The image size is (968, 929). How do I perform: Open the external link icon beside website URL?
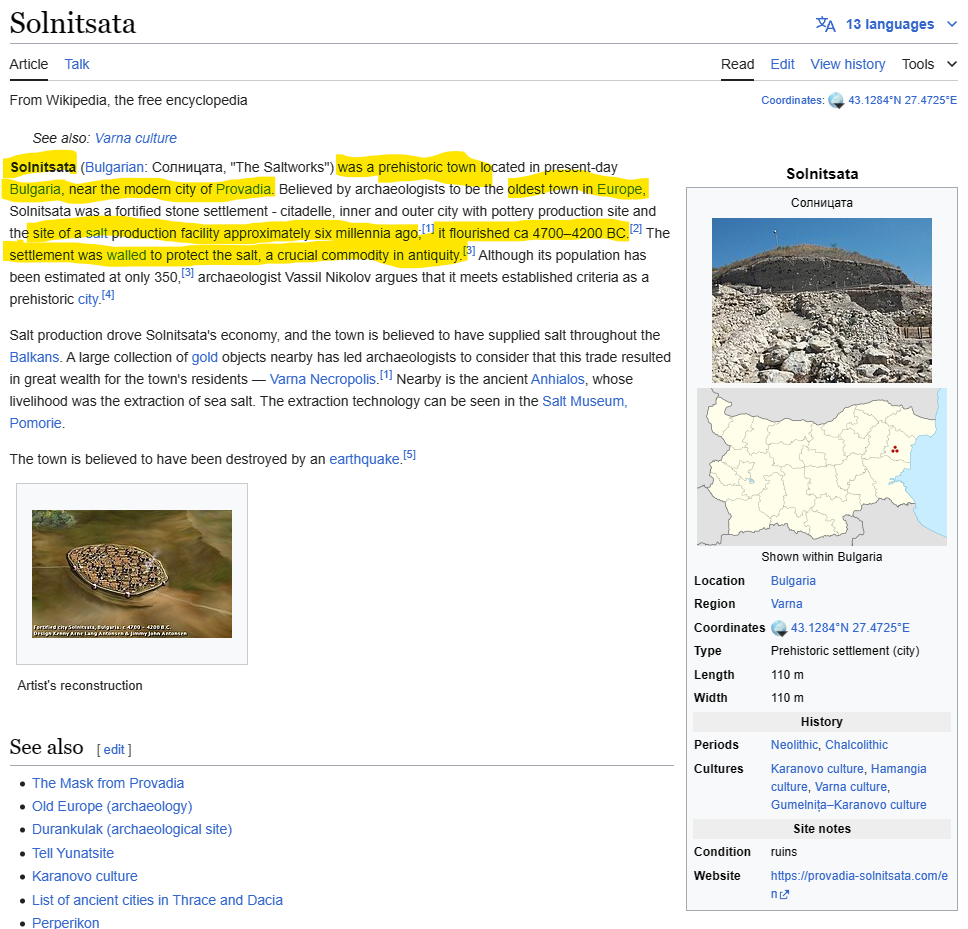(x=784, y=894)
